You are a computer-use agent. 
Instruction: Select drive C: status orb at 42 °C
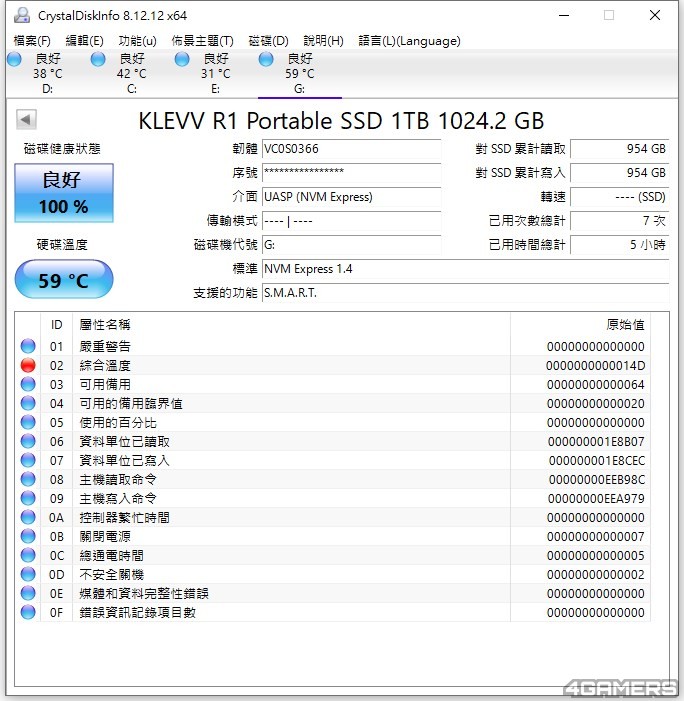[98, 59]
